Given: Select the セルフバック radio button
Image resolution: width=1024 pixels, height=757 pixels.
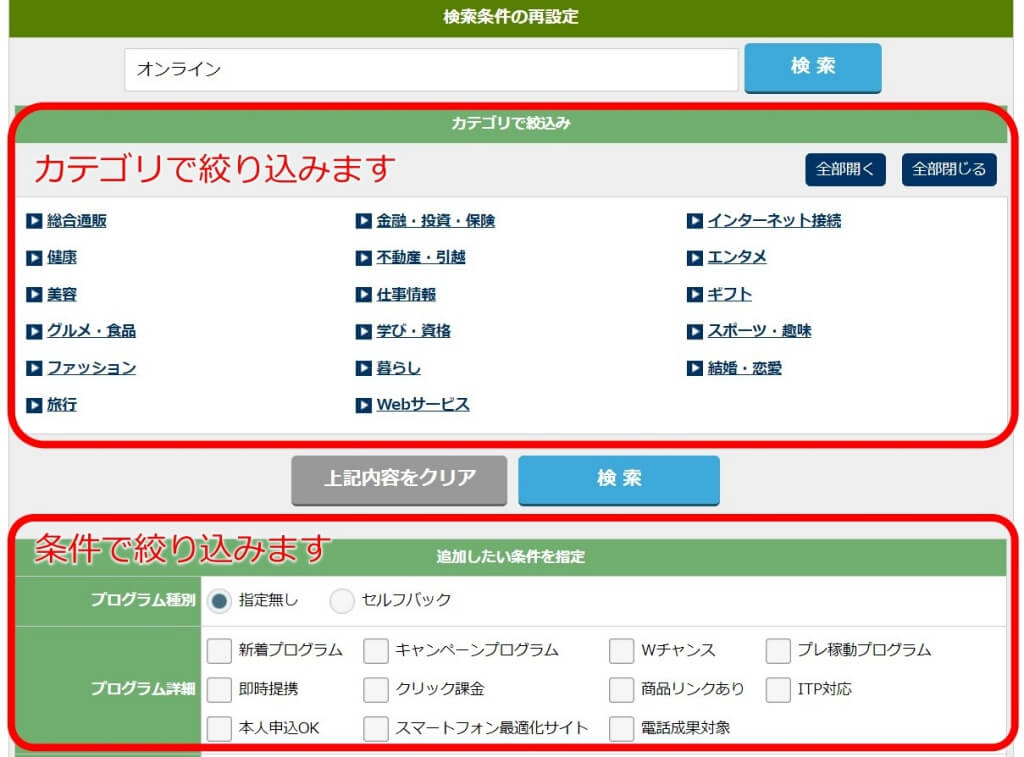Looking at the screenshot, I should pos(341,603).
